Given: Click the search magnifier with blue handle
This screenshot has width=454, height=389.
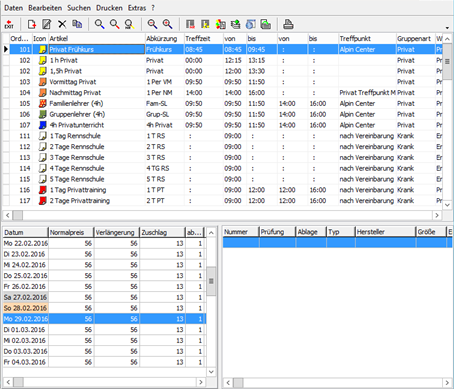Looking at the screenshot, I should click(x=99, y=24).
